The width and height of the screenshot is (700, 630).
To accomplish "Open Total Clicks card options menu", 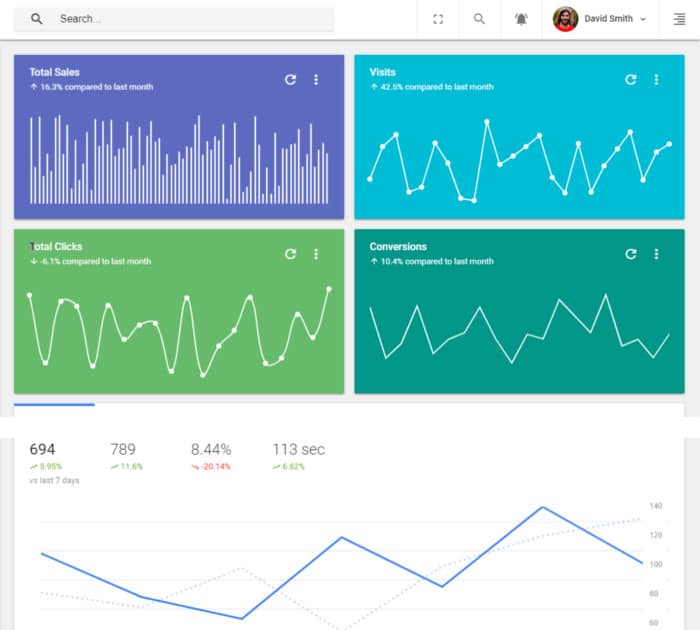I will [316, 254].
